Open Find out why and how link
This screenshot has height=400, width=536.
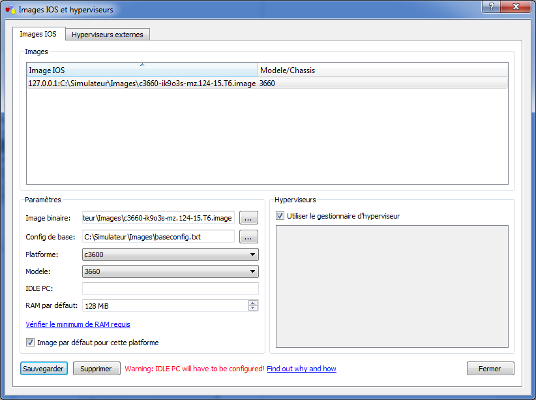click(x=301, y=369)
